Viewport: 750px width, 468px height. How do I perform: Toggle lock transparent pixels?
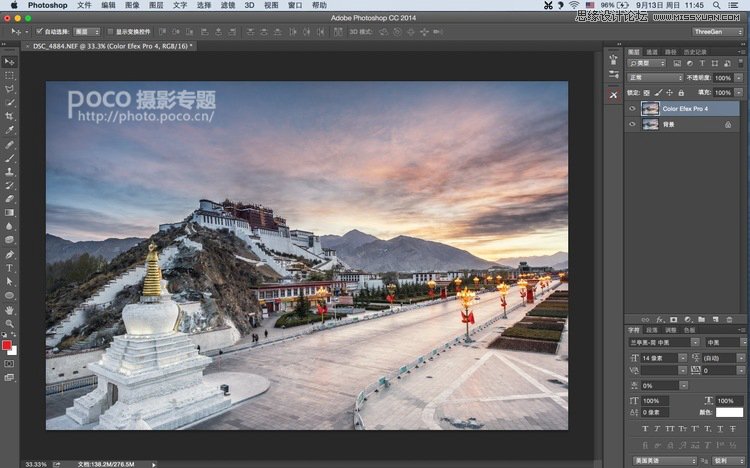[x=646, y=93]
